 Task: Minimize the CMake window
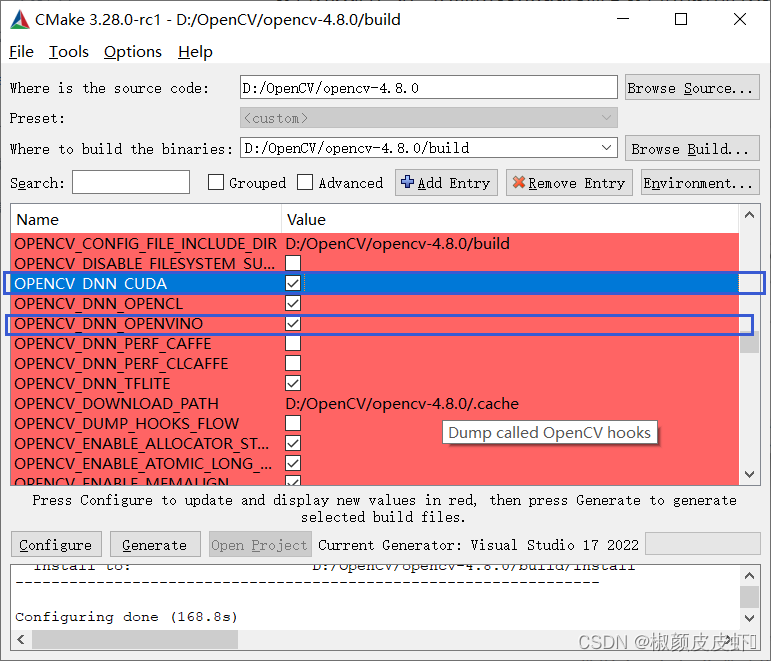click(x=623, y=19)
